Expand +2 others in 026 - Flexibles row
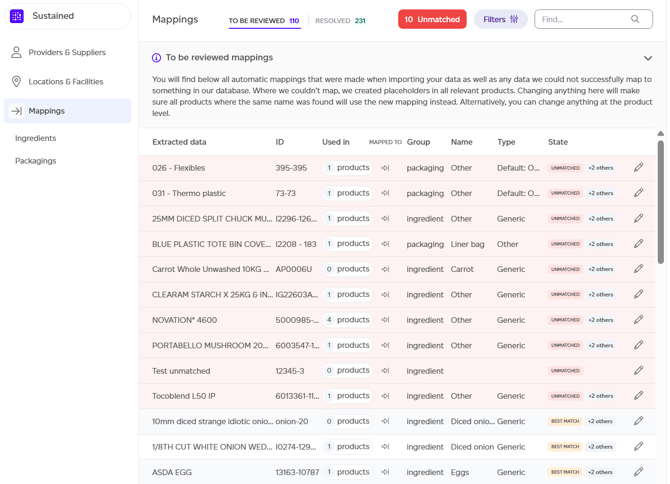The width and height of the screenshot is (670, 484). point(600,168)
